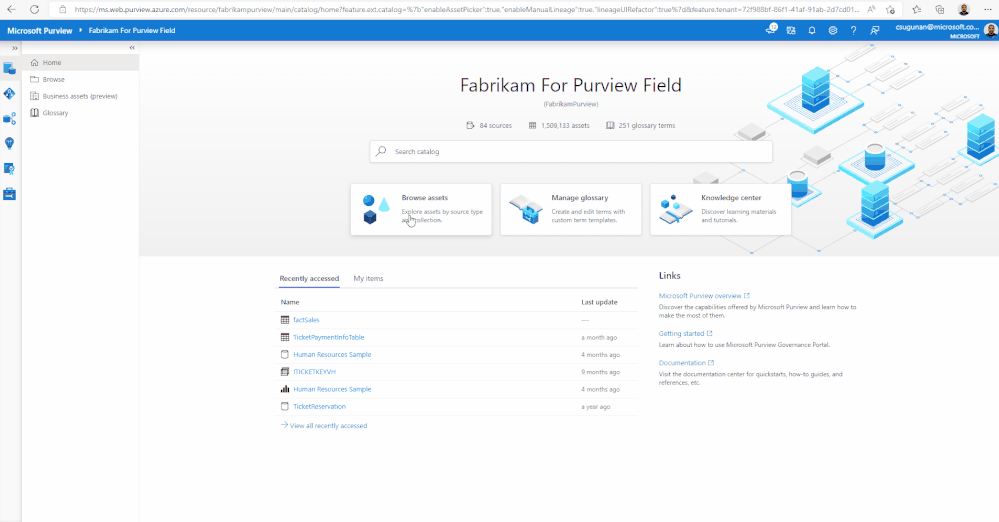The height and width of the screenshot is (522, 999).
Task: Open Business assets (preview) menu item
Action: (x=80, y=96)
